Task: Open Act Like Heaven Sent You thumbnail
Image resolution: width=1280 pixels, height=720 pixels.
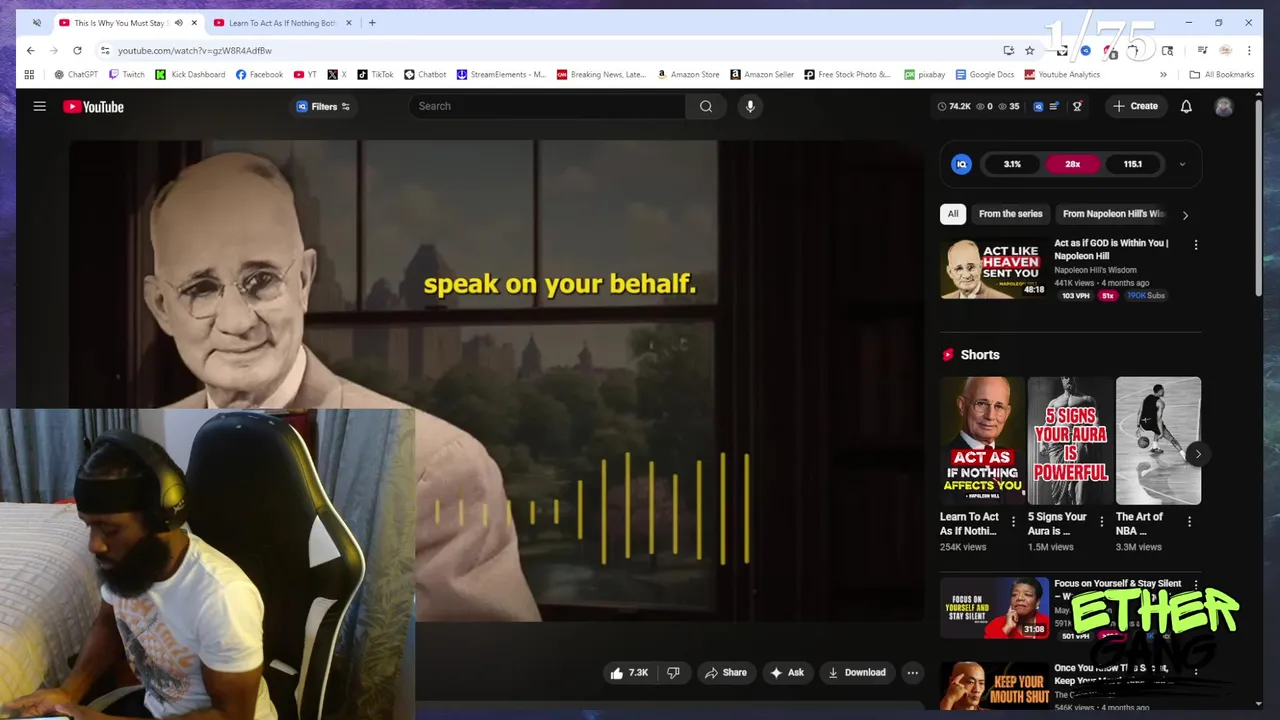Action: [x=994, y=268]
